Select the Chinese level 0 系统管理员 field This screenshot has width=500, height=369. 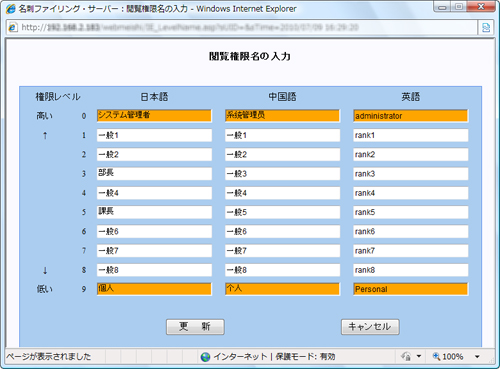(282, 116)
